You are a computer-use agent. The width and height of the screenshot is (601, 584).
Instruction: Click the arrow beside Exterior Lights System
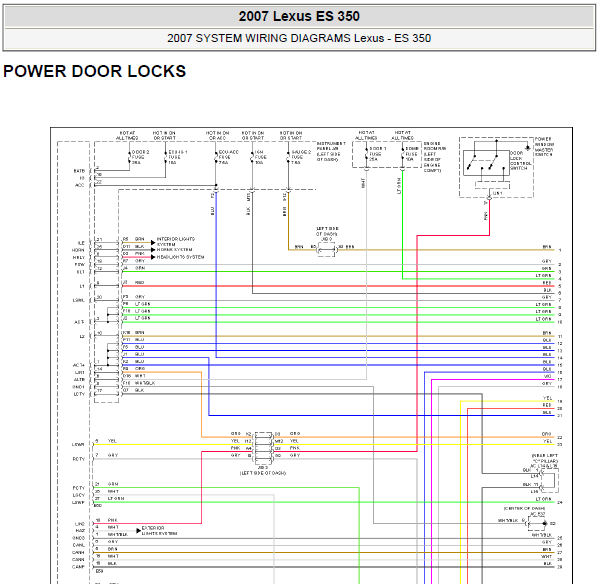click(138, 531)
